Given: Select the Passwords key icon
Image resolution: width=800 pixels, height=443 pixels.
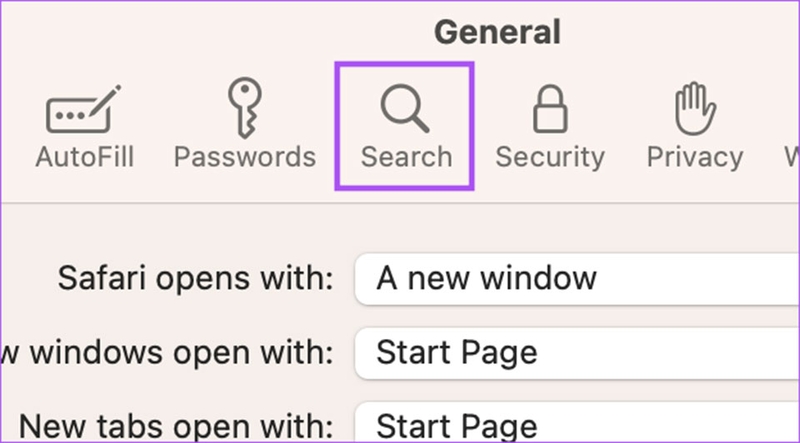Looking at the screenshot, I should 245,108.
